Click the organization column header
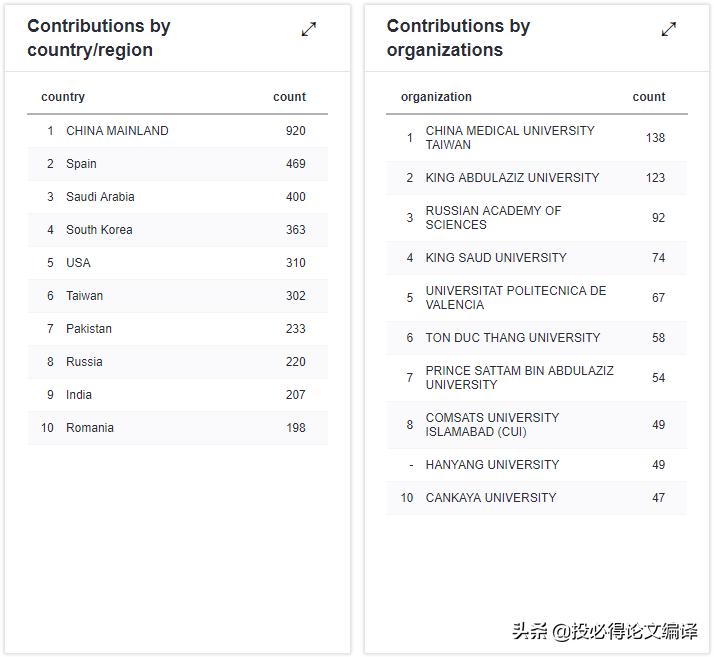The height and width of the screenshot is (657, 714). pyautogui.click(x=436, y=97)
